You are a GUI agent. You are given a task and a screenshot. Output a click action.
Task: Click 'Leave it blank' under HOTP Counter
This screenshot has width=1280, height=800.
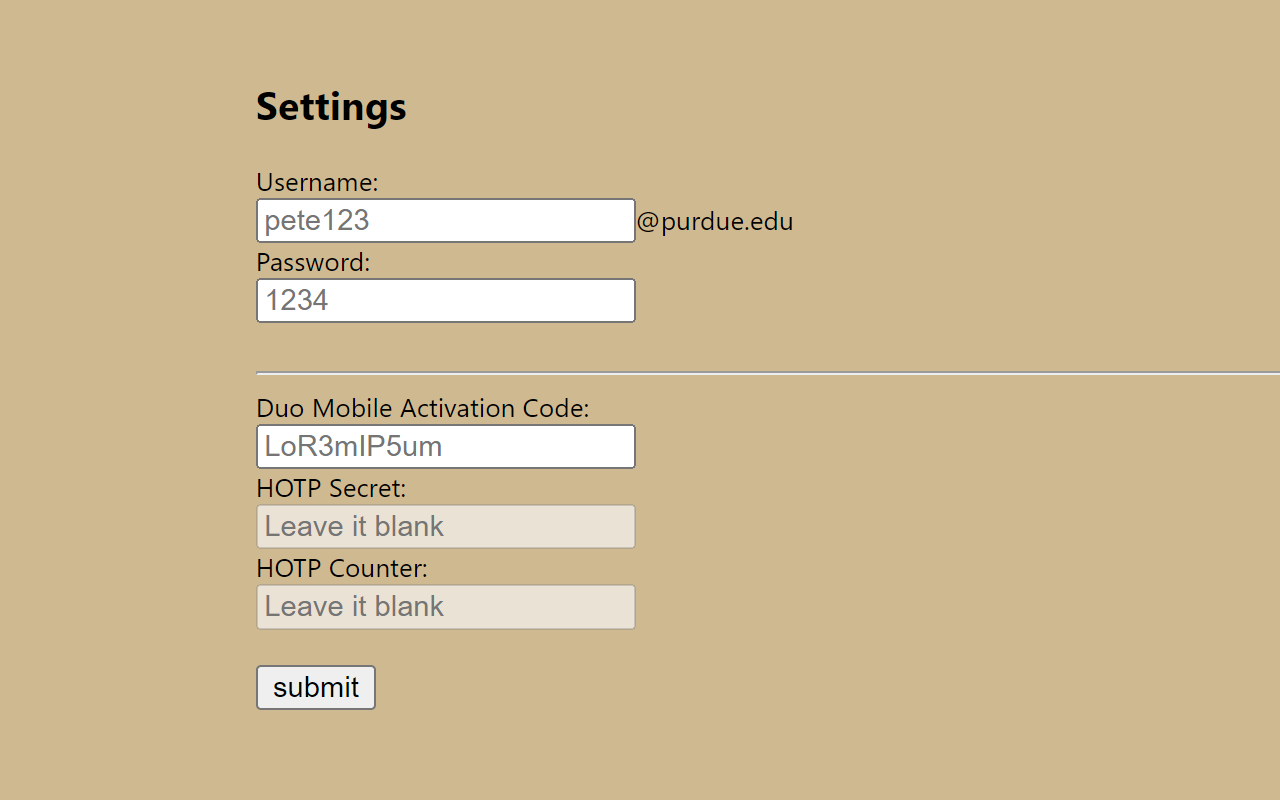[x=354, y=607]
